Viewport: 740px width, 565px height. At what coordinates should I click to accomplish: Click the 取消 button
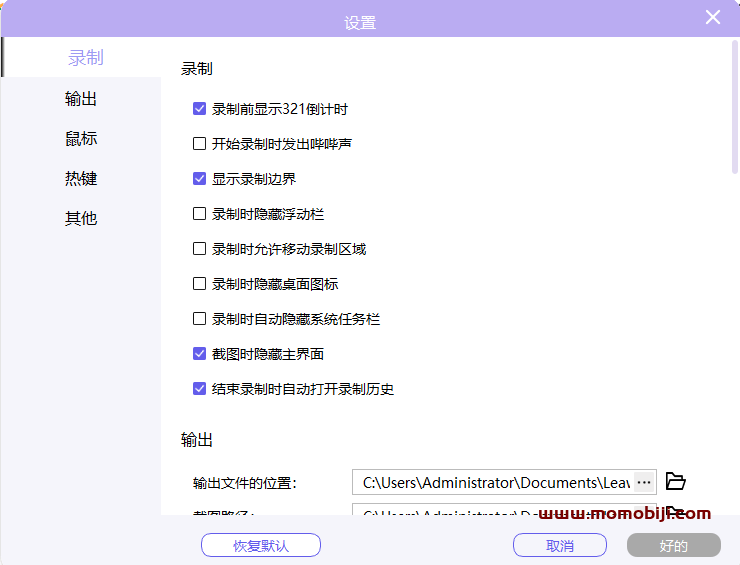tap(560, 546)
